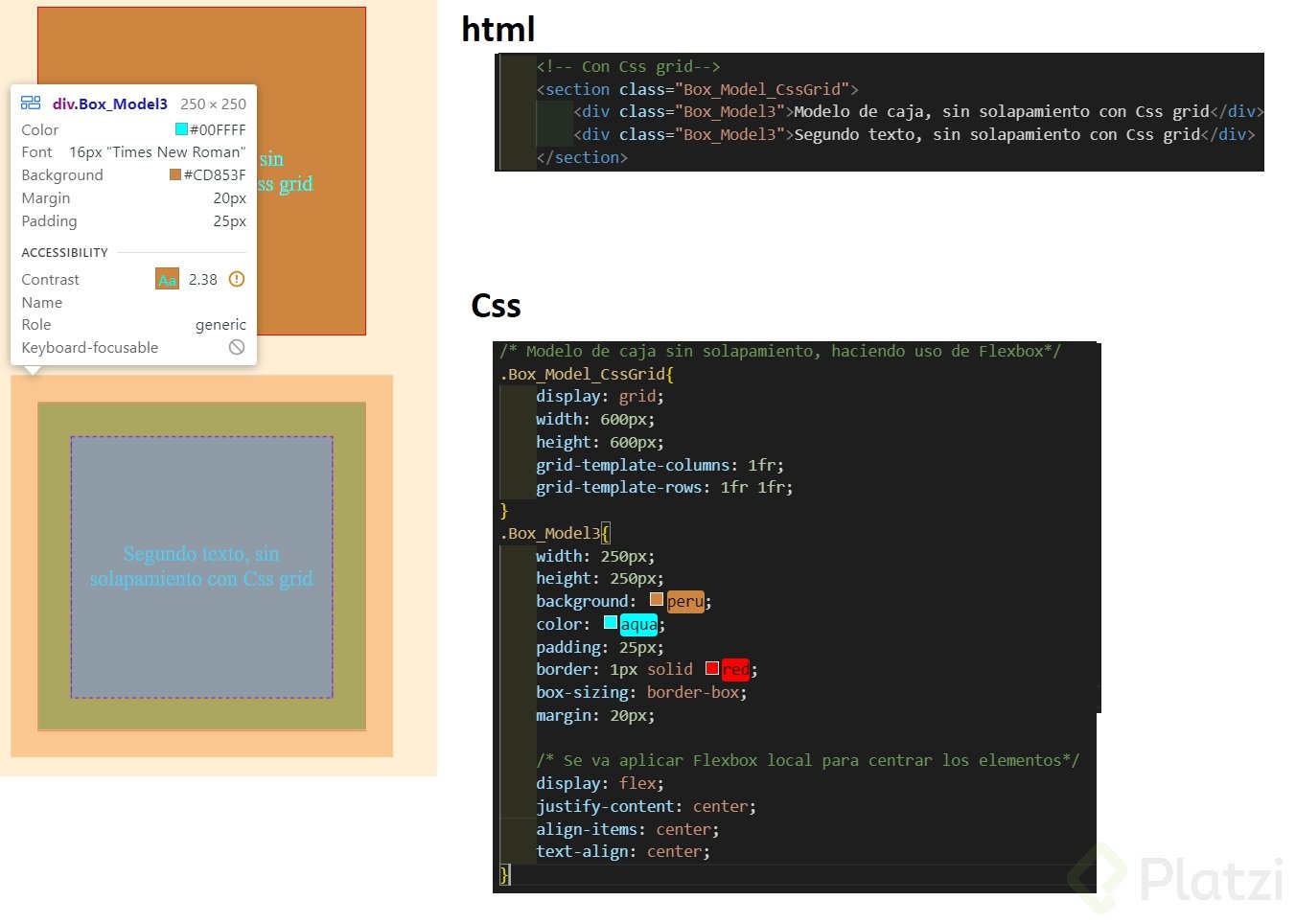
Task: Toggle the peru background value in the CSS
Action: pyautogui.click(x=687, y=601)
